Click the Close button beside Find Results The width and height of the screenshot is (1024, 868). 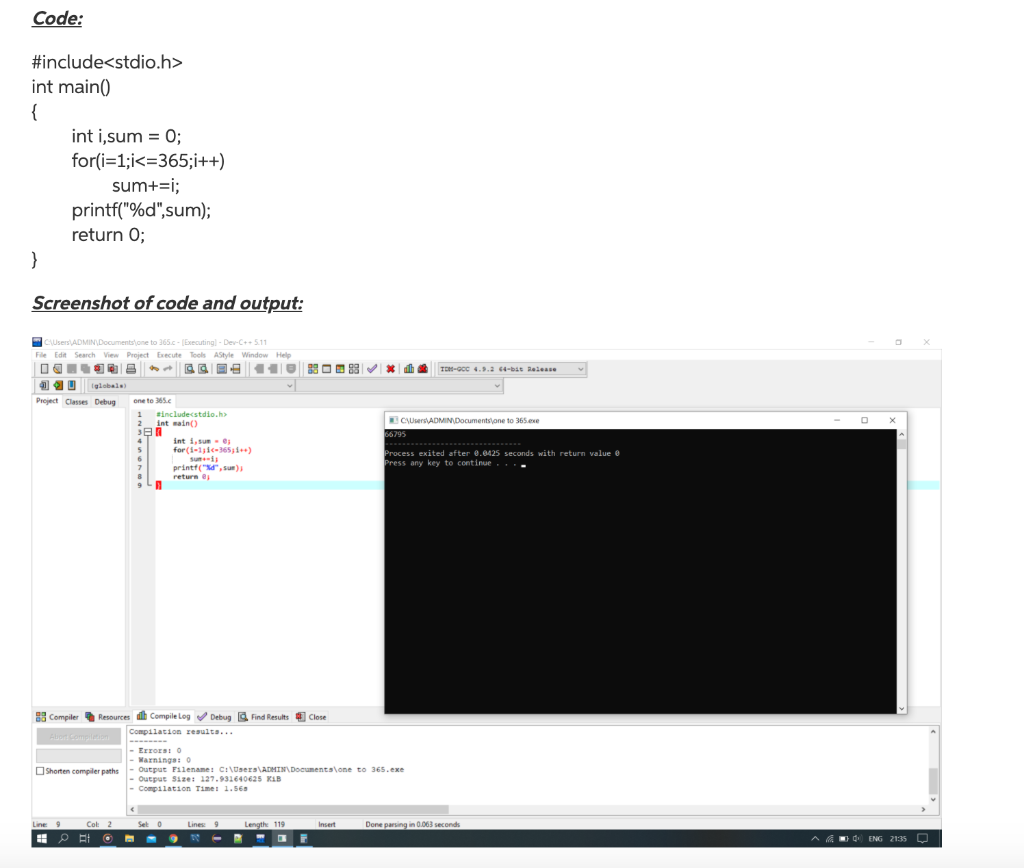click(x=315, y=717)
